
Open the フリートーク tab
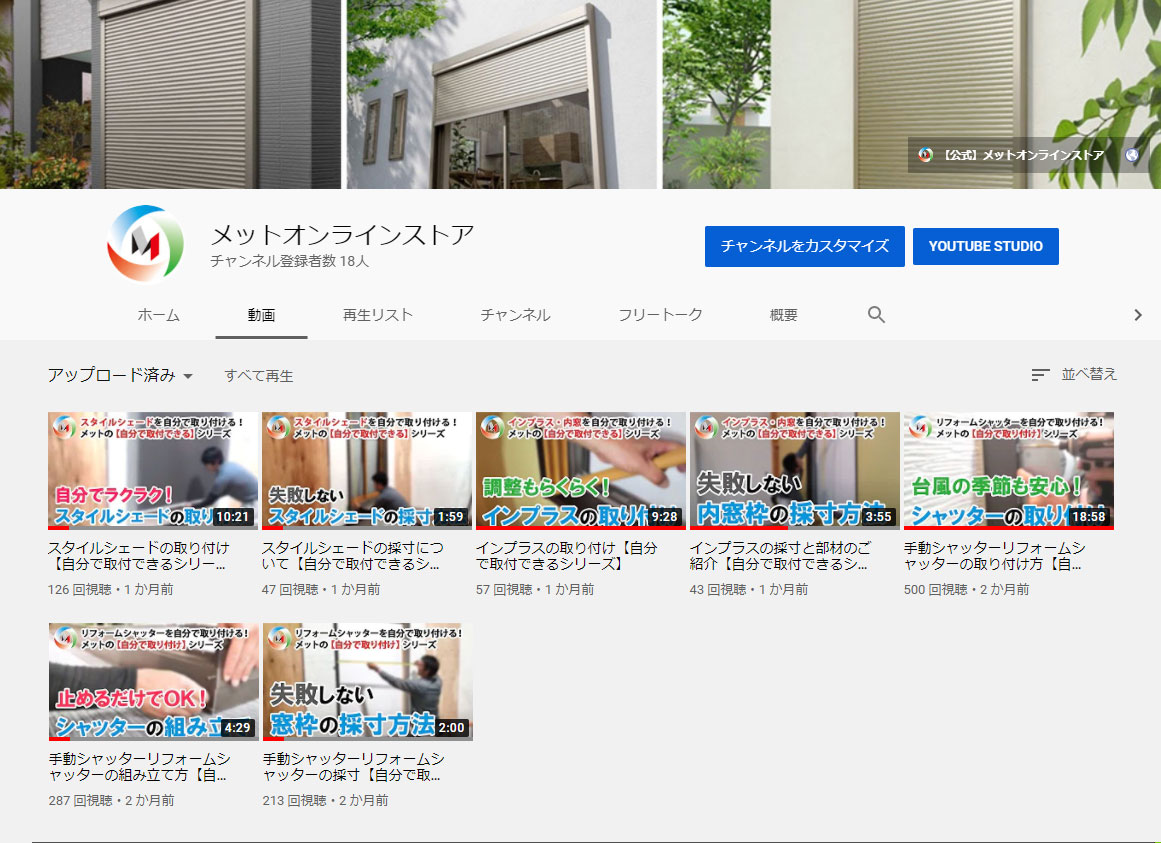660,315
